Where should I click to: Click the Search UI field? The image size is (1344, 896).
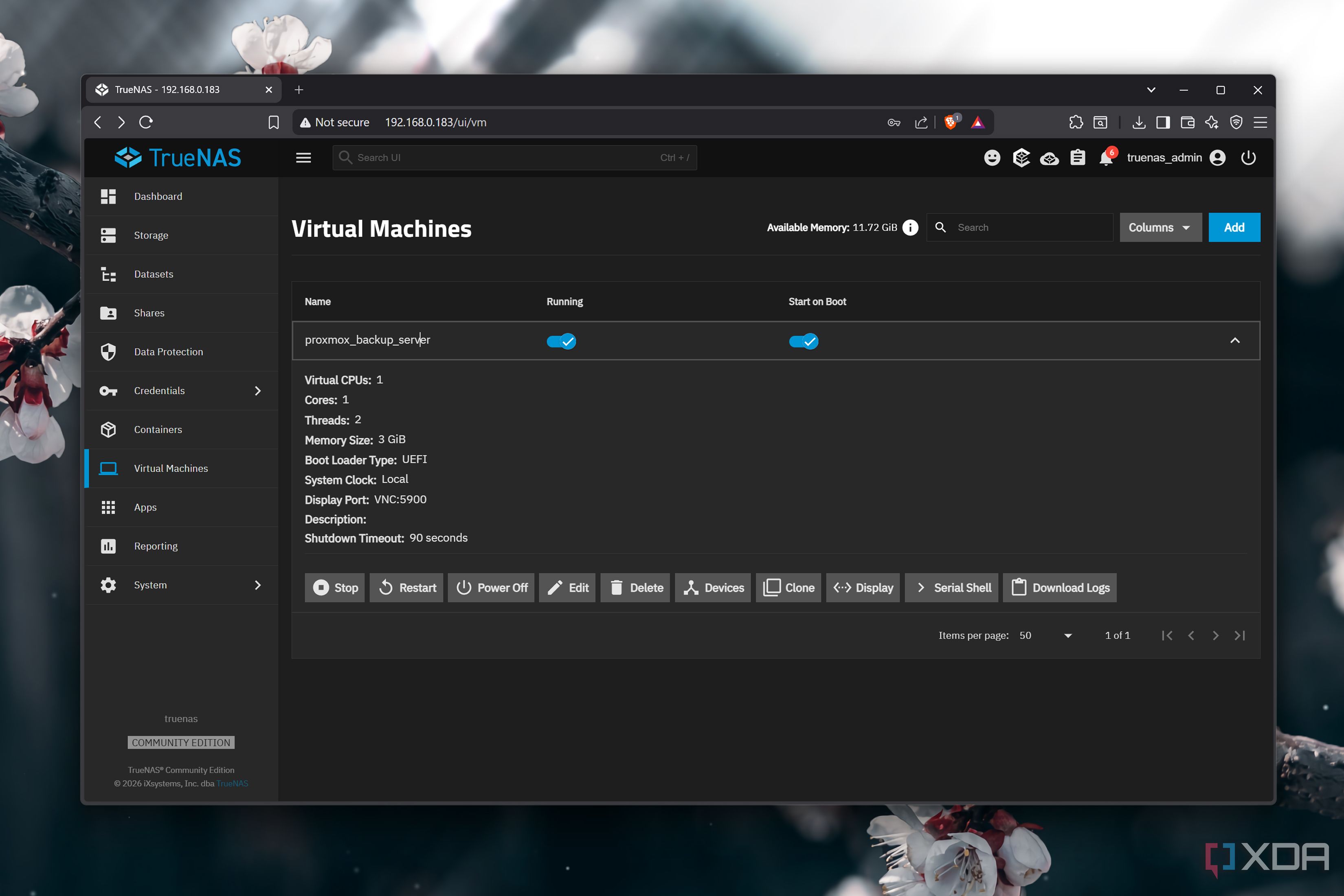[514, 158]
